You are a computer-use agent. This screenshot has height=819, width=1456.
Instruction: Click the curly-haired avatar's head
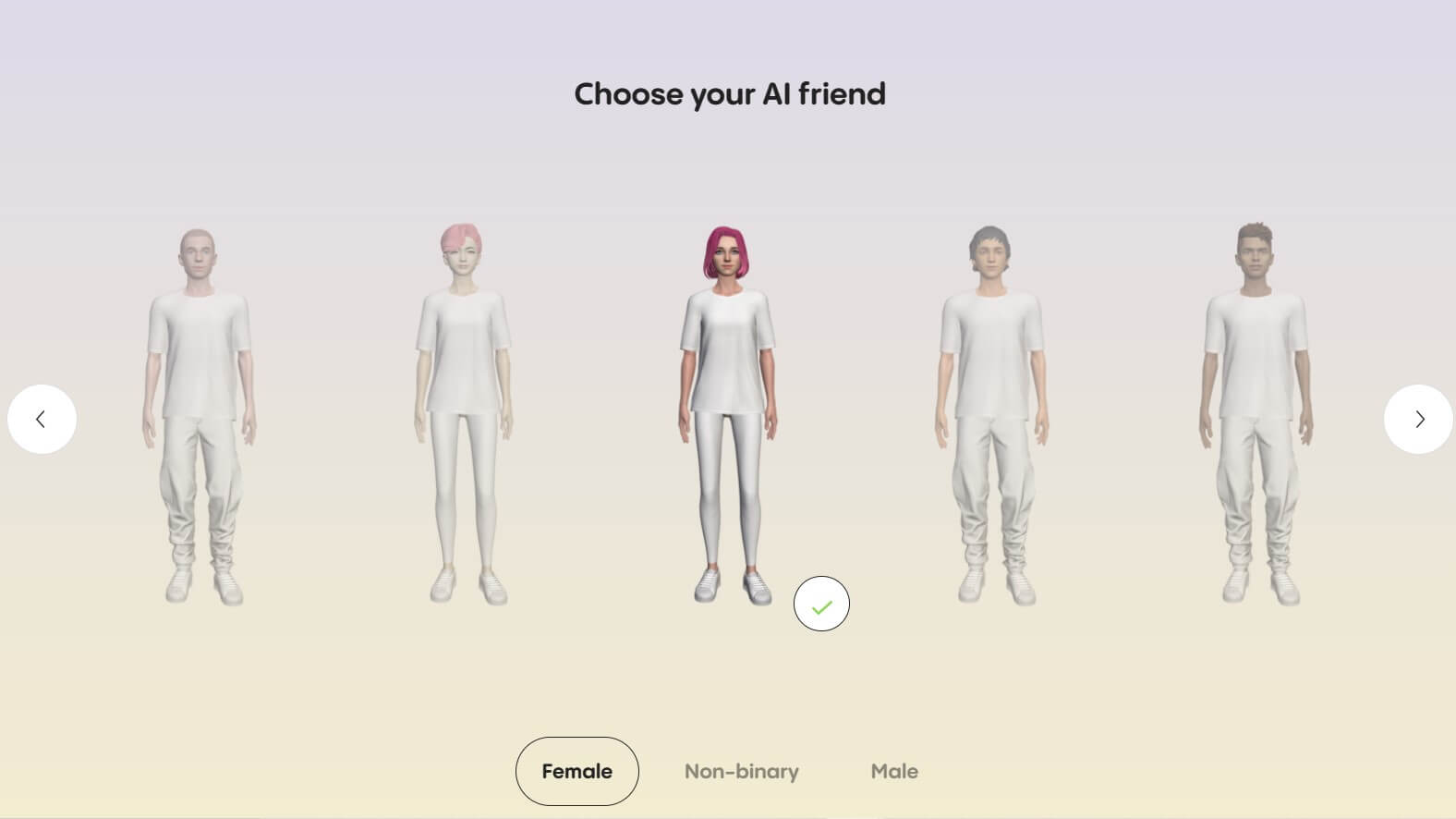[1256, 251]
